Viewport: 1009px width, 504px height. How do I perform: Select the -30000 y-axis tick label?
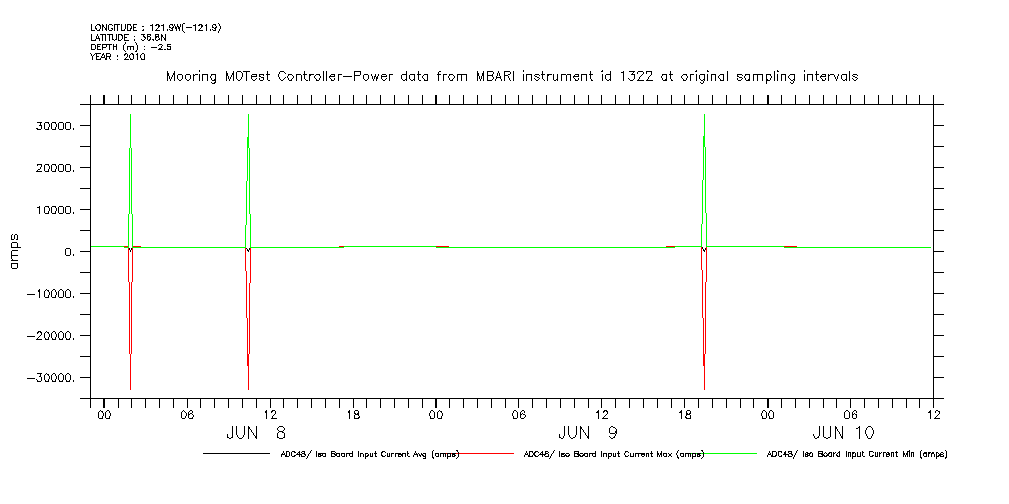click(53, 378)
